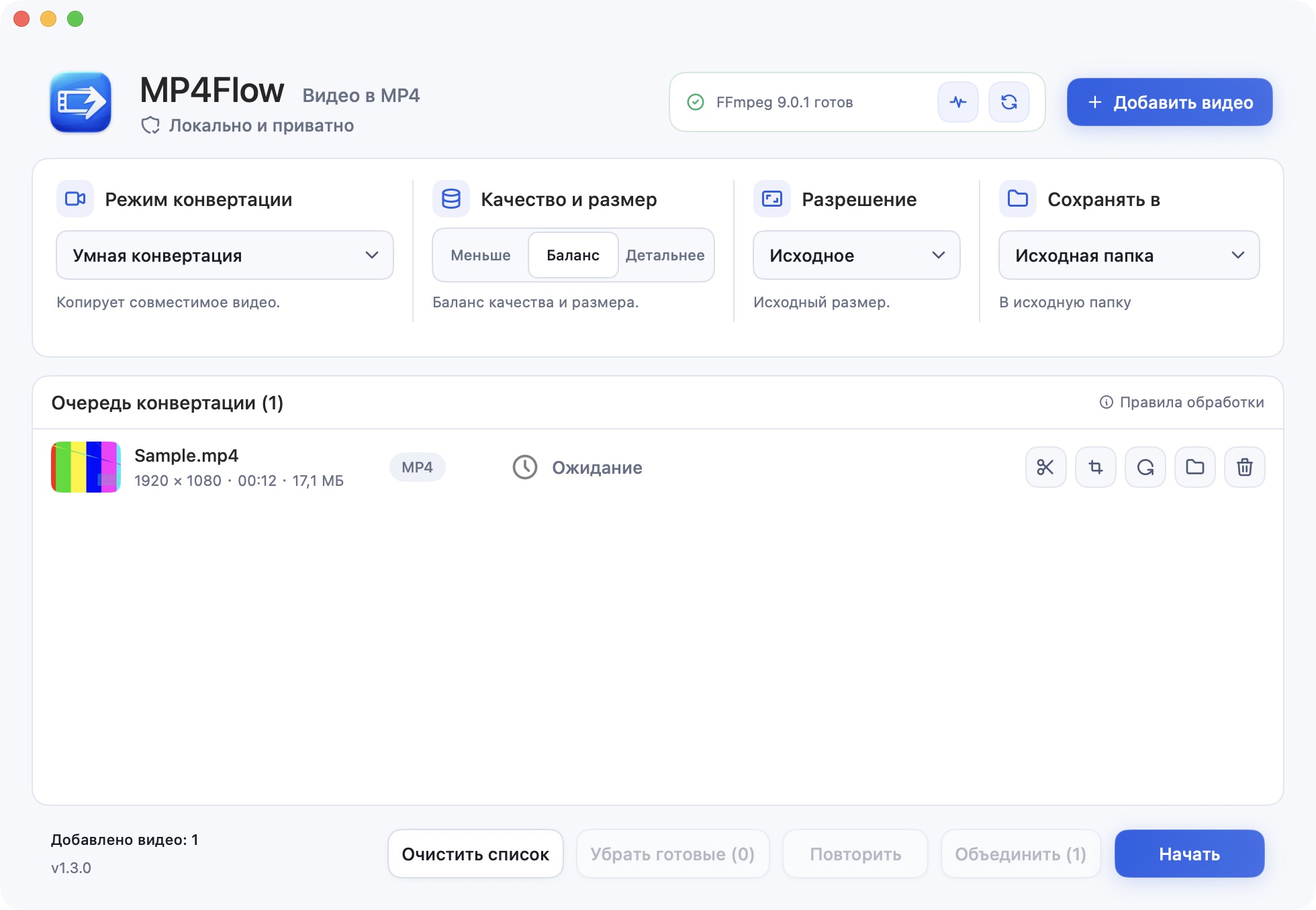Click the conversion mode camera icon
The height and width of the screenshot is (910, 1316).
coord(75,199)
